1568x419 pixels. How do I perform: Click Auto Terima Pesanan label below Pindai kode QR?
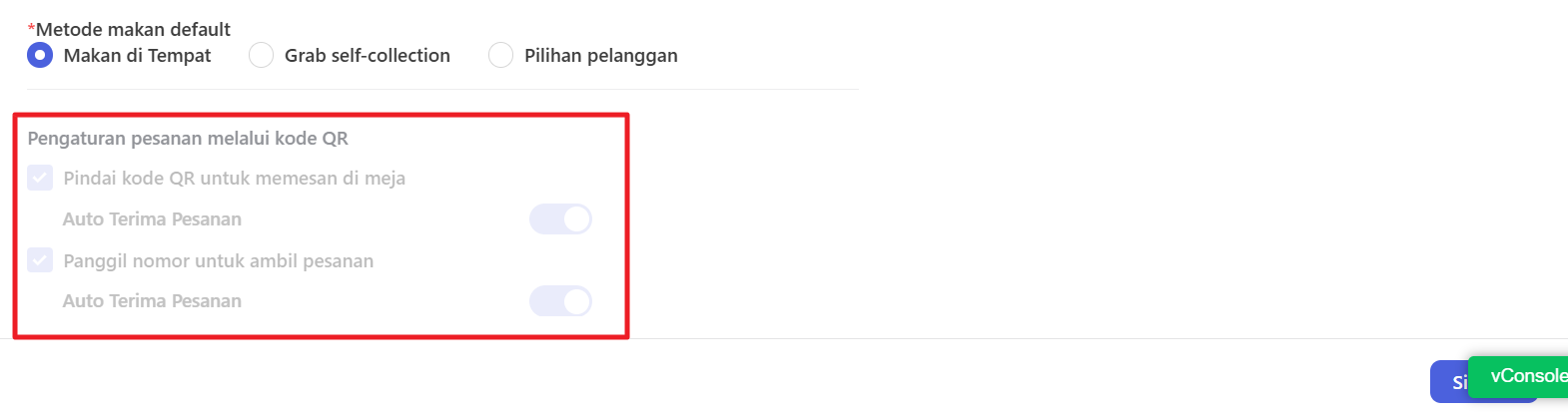coord(152,218)
